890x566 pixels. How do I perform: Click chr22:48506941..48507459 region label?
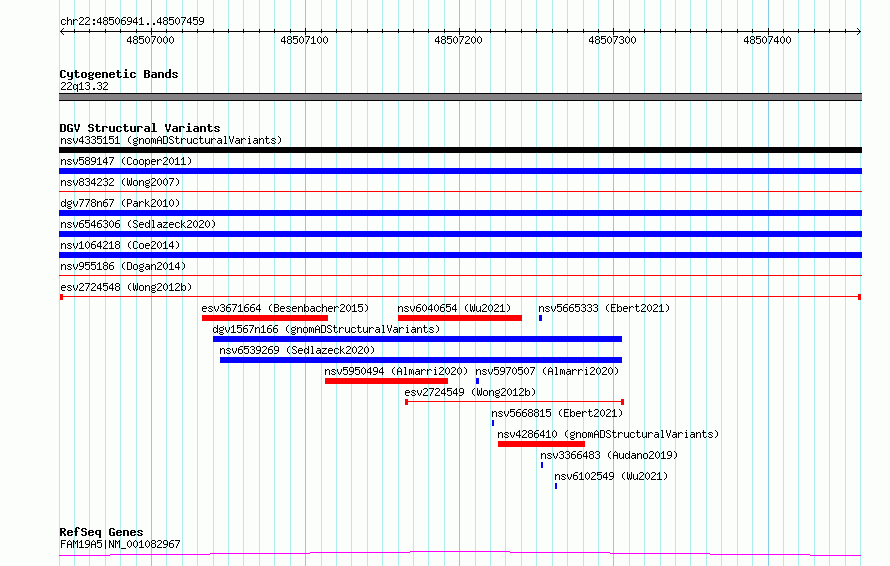(x=132, y=22)
